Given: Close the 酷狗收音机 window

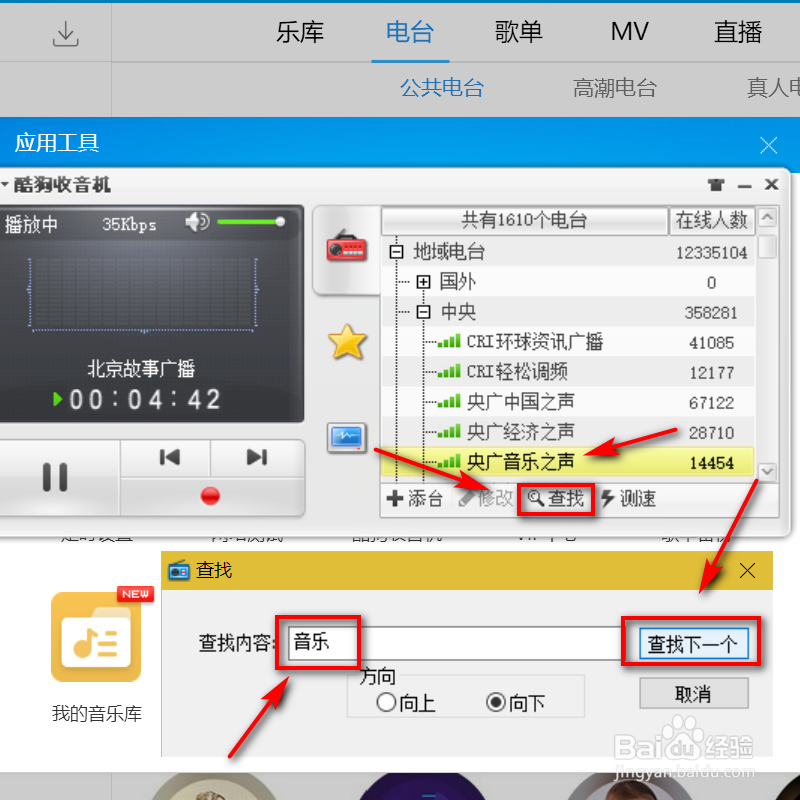Looking at the screenshot, I should click(x=771, y=184).
